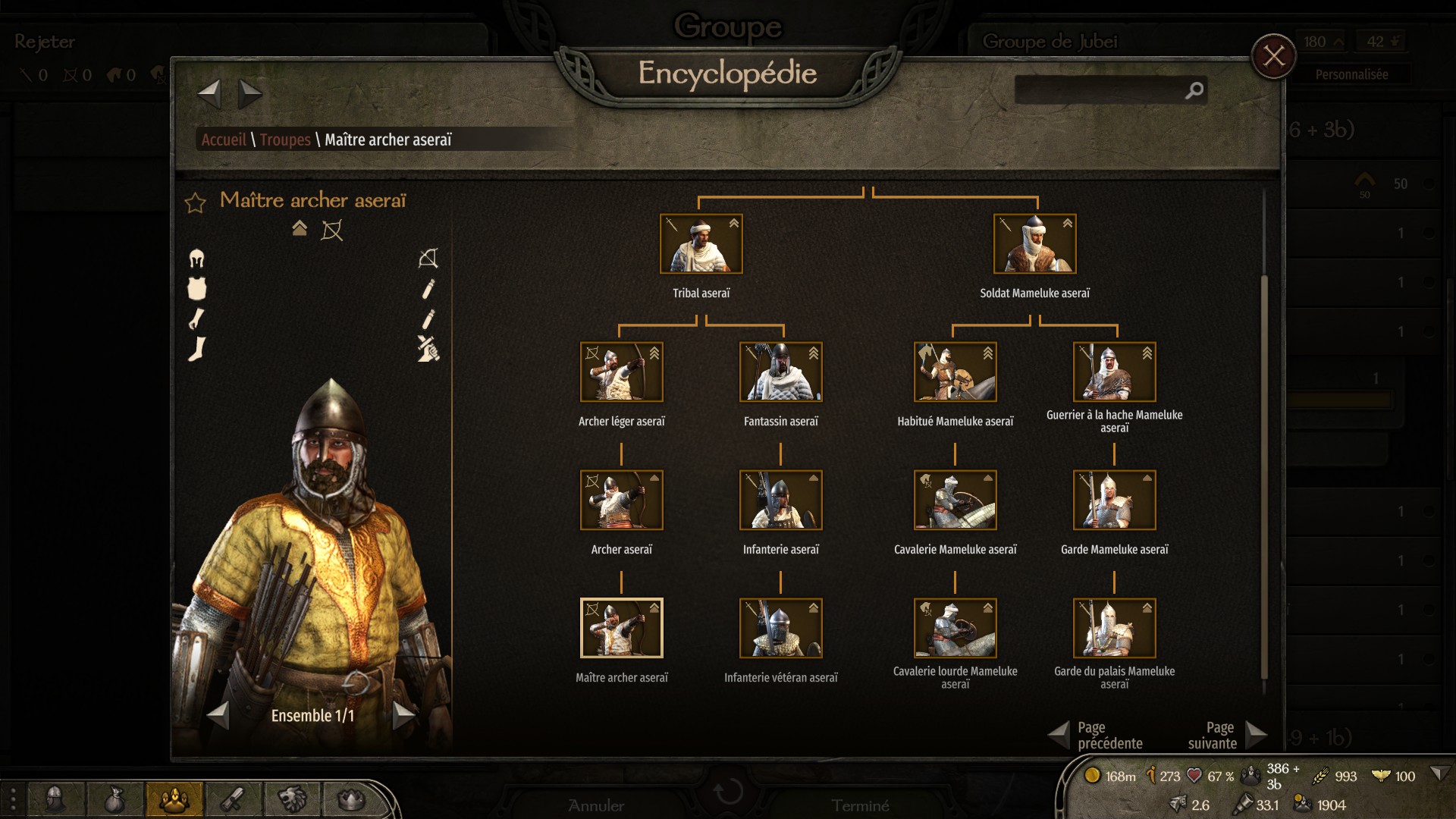Click the bow weapon slot icon

point(428,259)
